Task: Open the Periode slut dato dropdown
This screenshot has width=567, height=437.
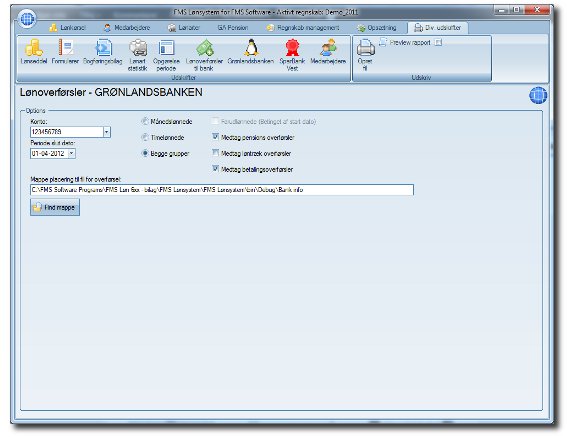Action: [x=72, y=153]
